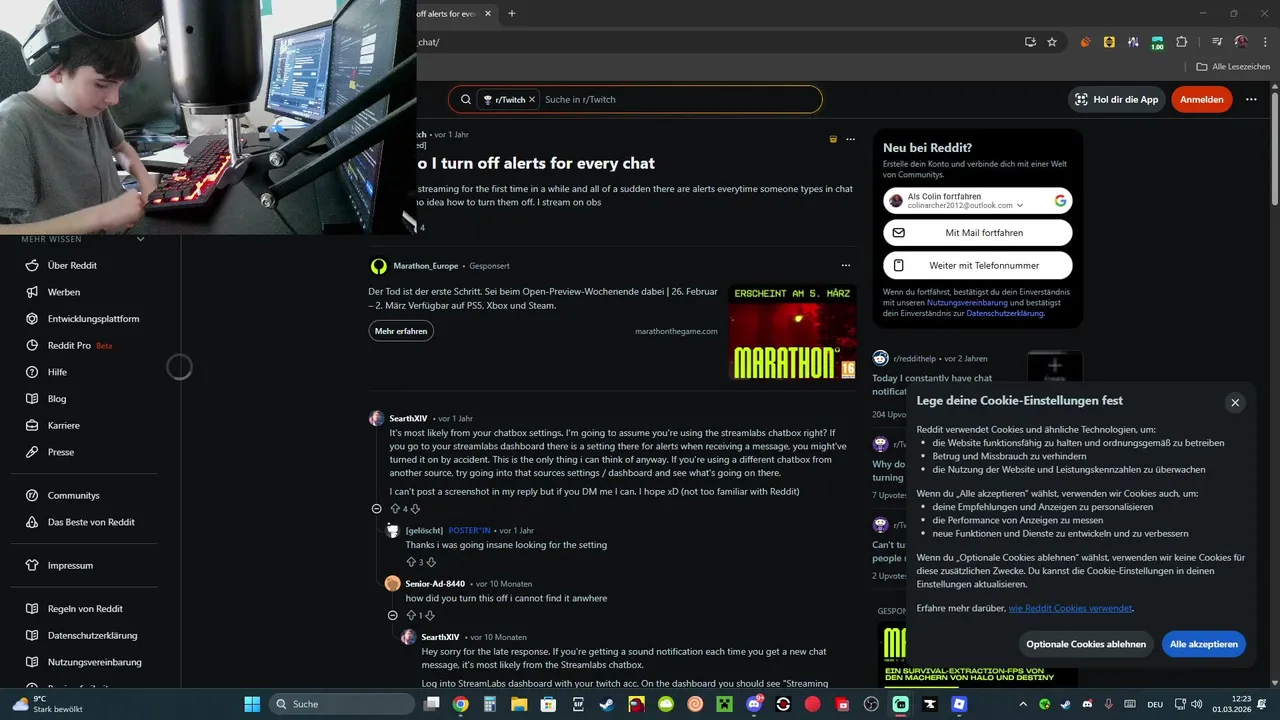The image size is (1280, 720).
Task: Close the cookie settings dialog
Action: point(1235,402)
